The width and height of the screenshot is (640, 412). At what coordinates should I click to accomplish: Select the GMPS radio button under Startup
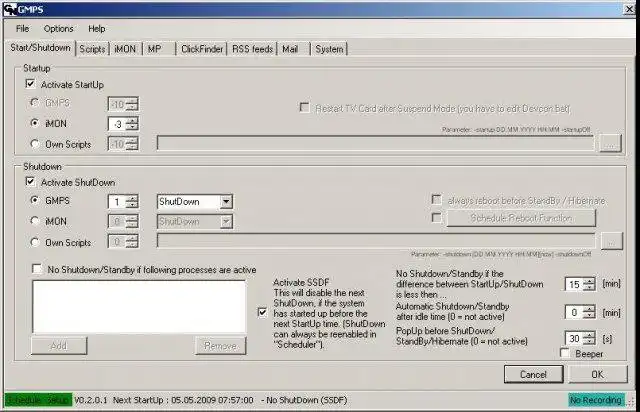tap(35, 102)
